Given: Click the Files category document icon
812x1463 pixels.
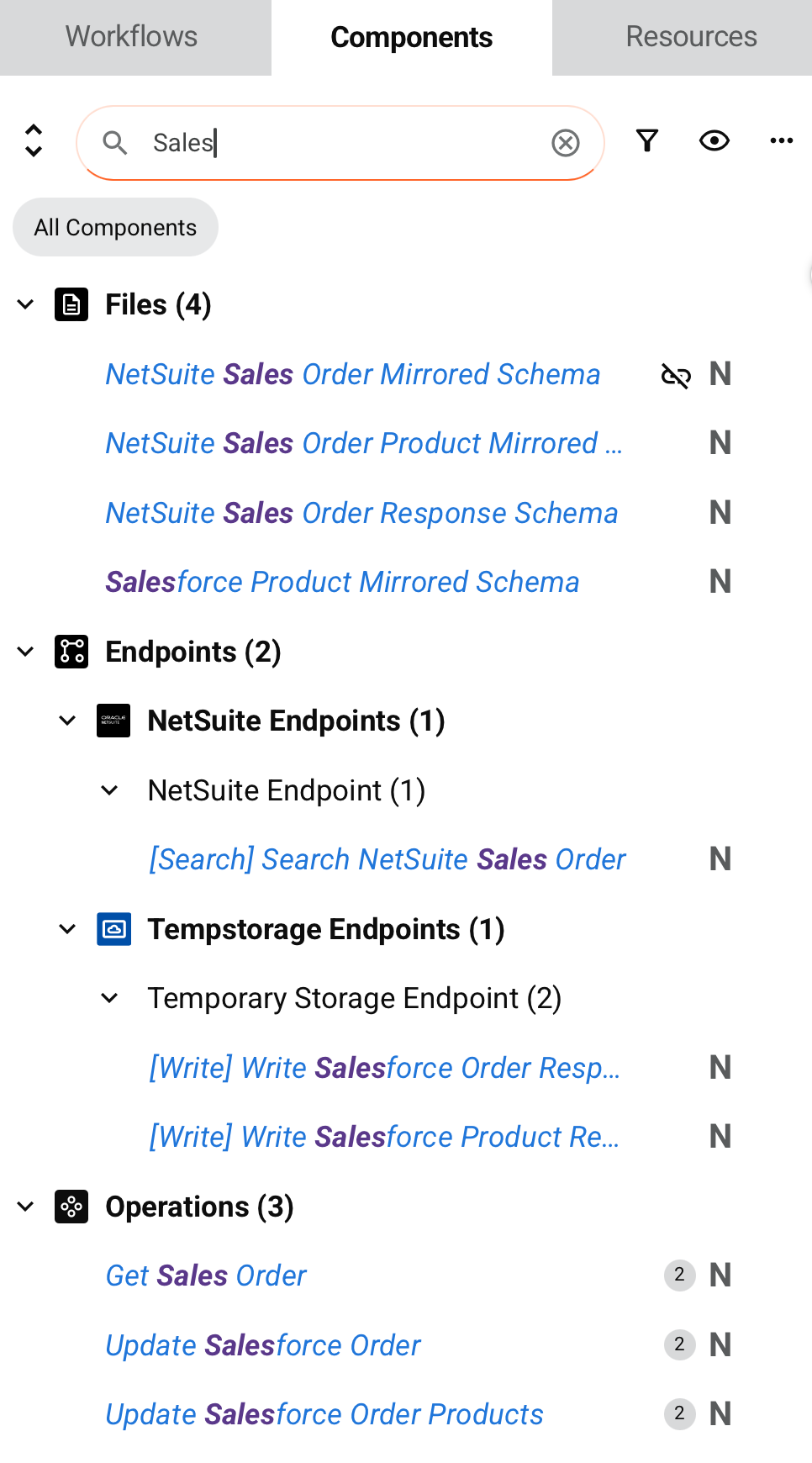Looking at the screenshot, I should pyautogui.click(x=71, y=304).
